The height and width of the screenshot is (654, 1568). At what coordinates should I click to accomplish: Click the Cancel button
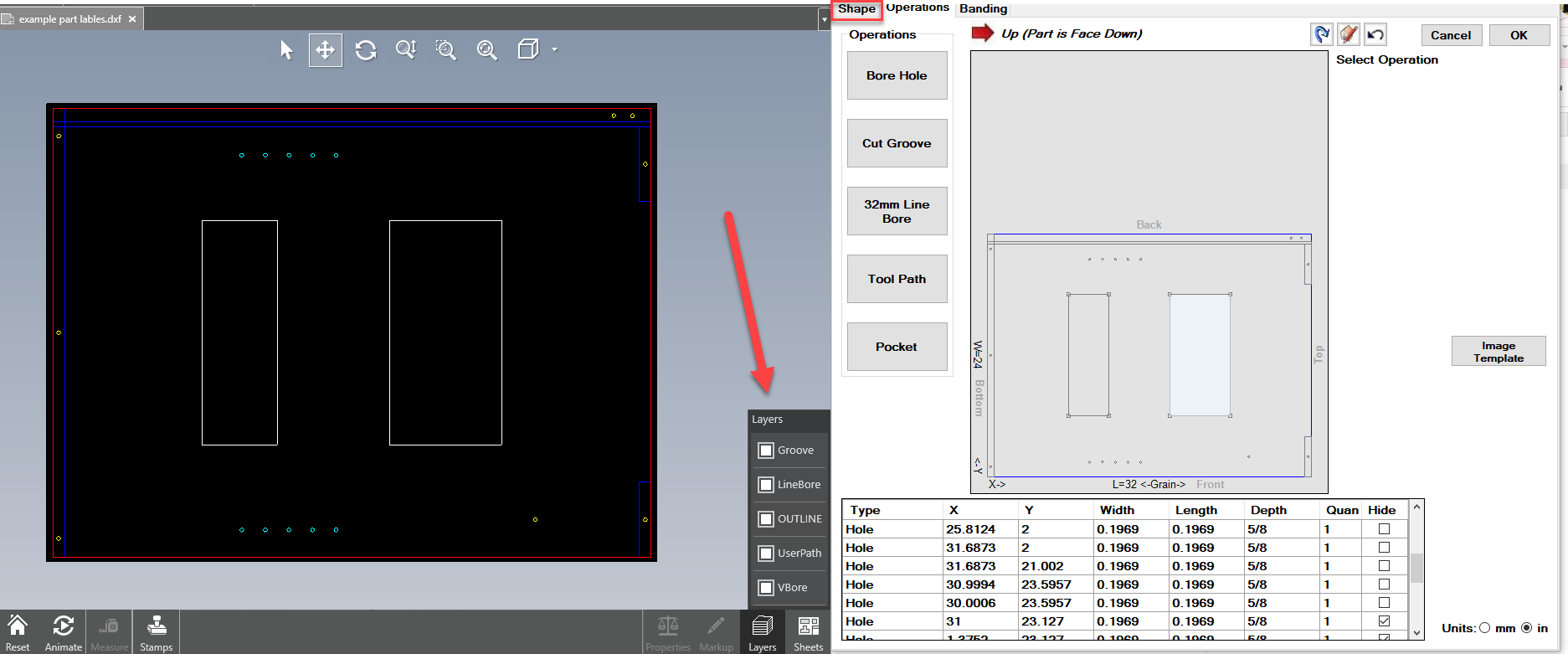pos(1451,35)
